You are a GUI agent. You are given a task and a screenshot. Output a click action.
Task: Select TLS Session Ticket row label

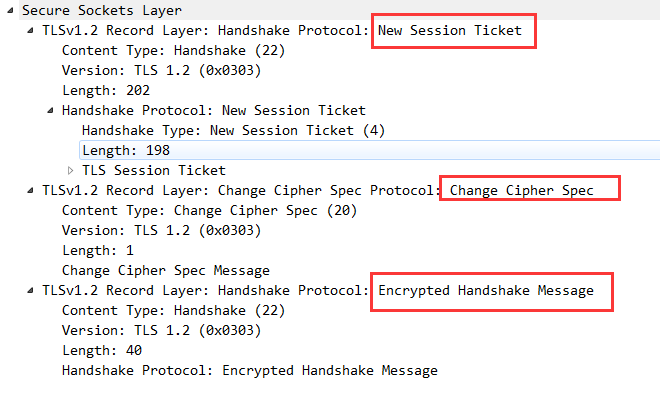coord(154,170)
